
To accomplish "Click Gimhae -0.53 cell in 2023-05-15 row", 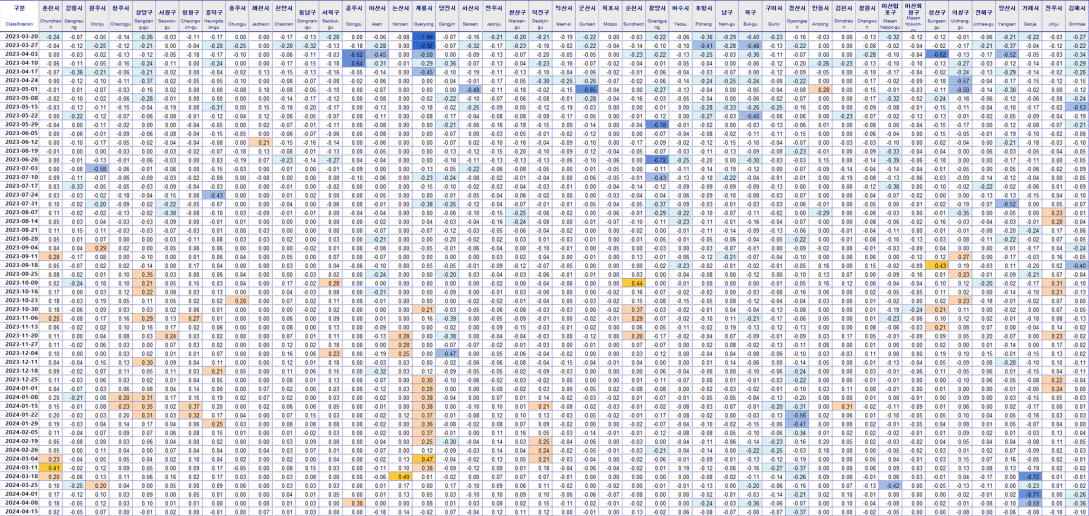I will tap(1077, 106).
